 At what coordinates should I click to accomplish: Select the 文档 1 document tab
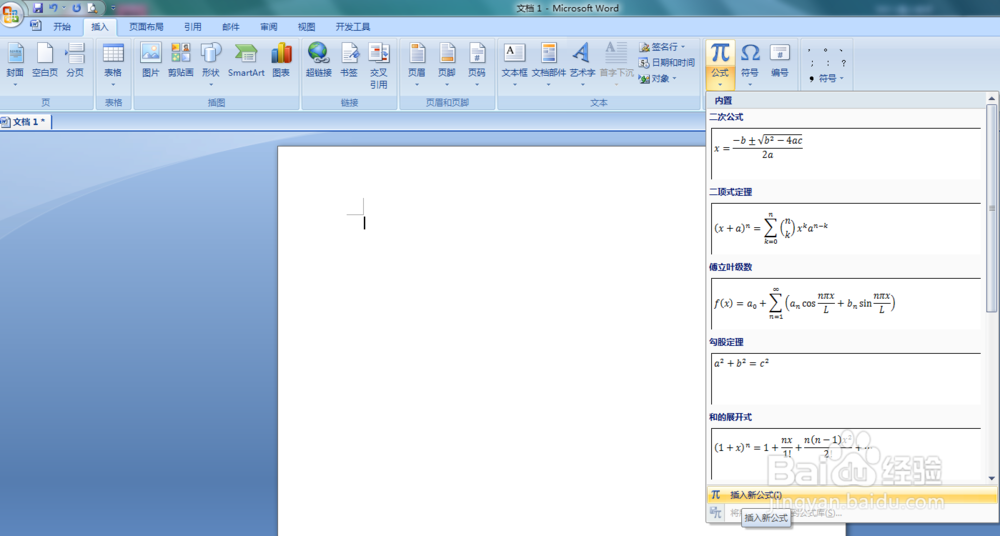pos(26,122)
